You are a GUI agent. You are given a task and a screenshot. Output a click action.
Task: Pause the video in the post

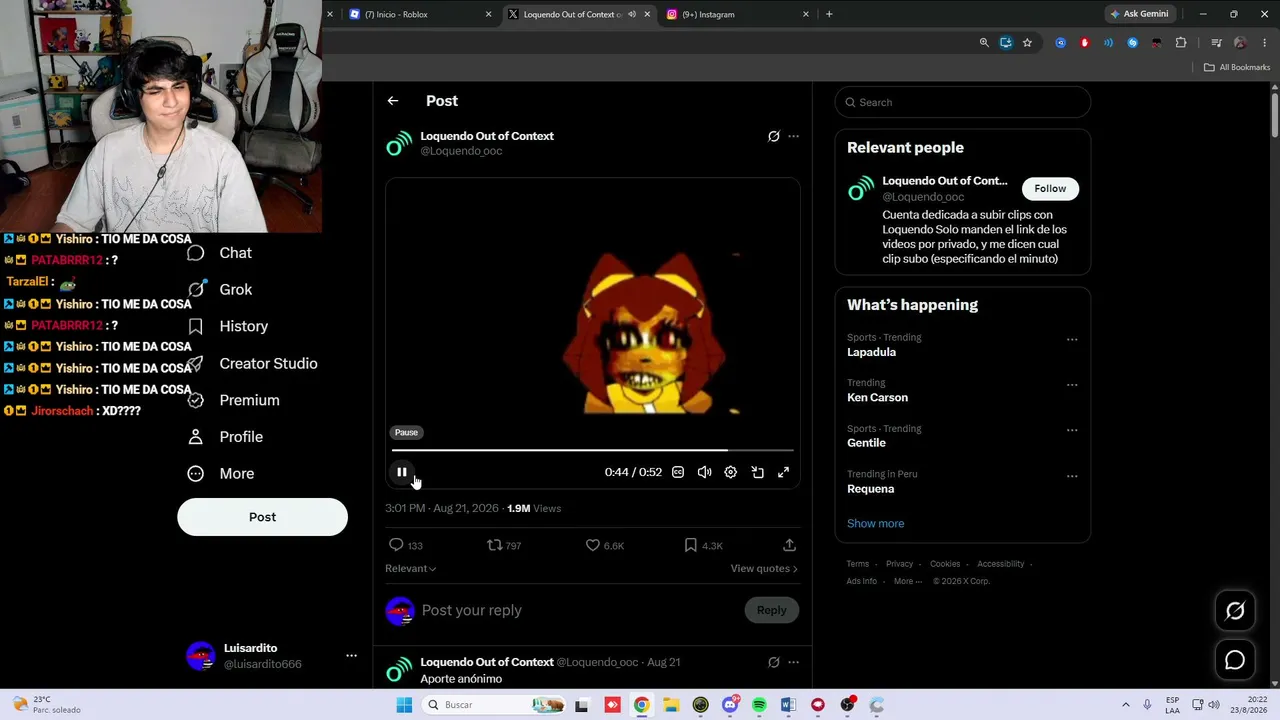[402, 472]
